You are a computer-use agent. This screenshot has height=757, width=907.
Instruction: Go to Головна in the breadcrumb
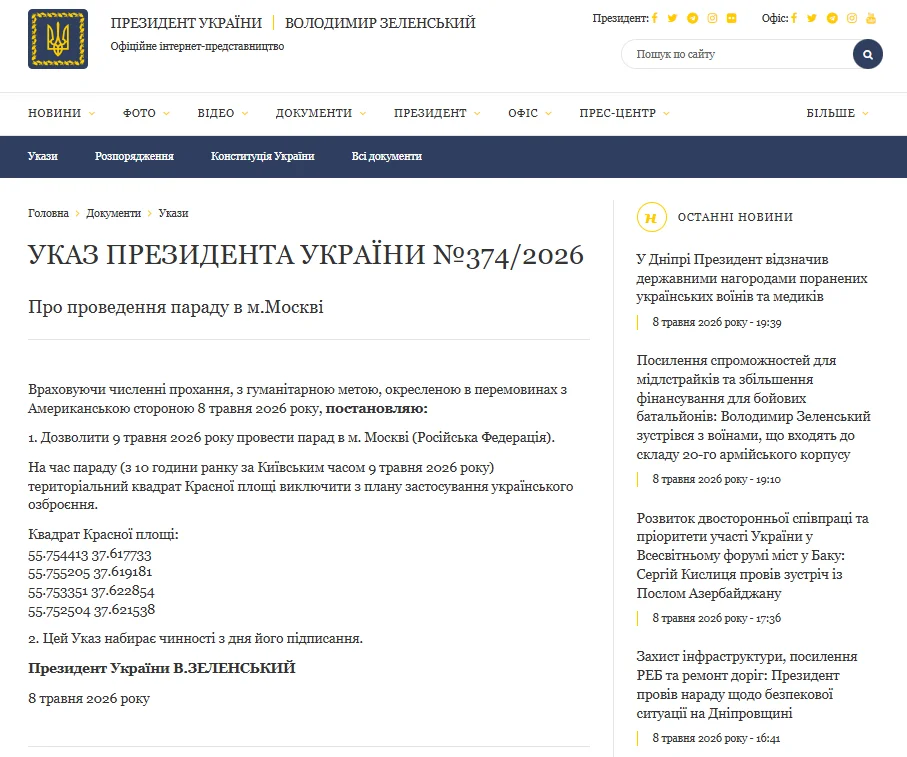48,213
